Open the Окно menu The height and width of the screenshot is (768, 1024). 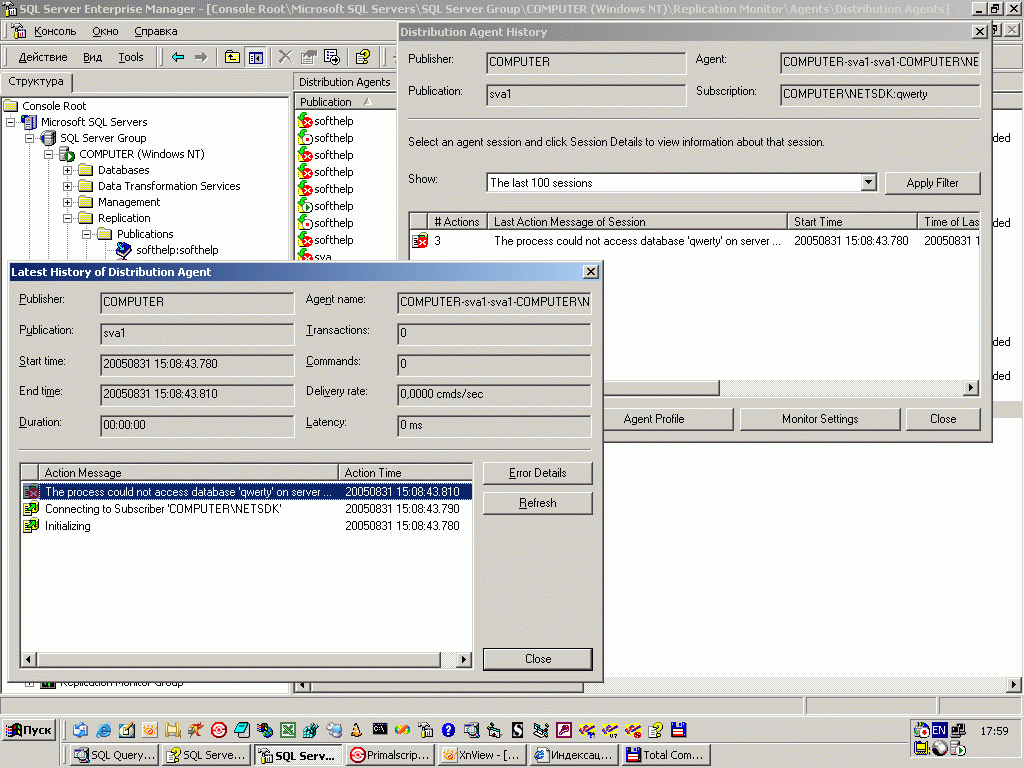(x=105, y=31)
